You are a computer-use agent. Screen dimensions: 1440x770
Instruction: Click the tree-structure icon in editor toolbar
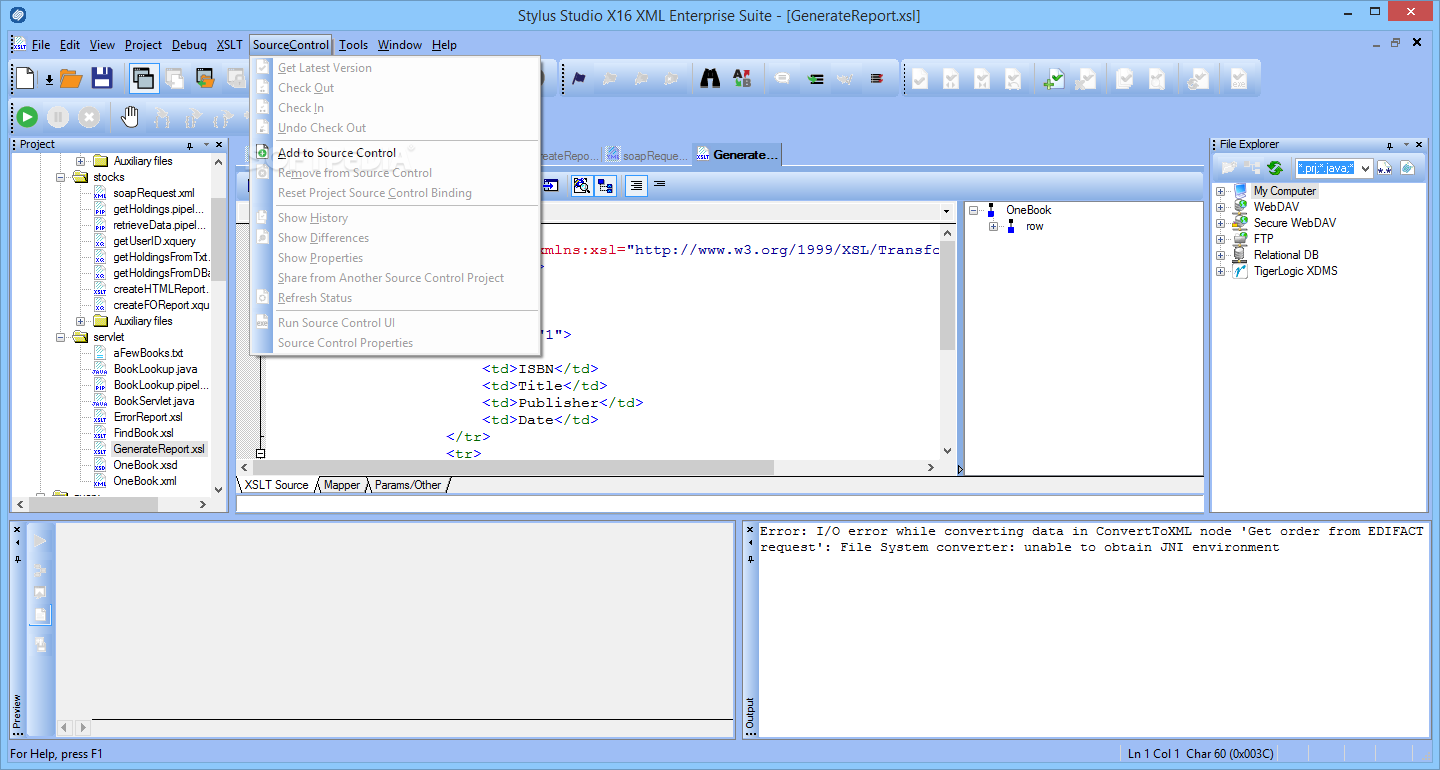[605, 185]
